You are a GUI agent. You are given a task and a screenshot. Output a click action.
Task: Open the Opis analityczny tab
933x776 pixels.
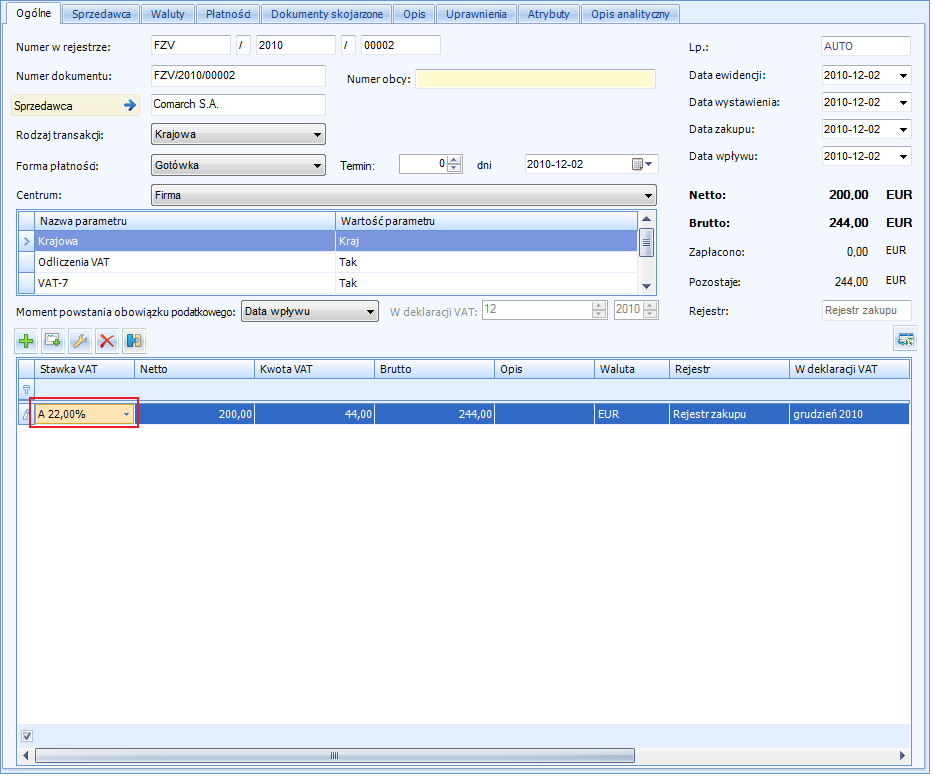tap(630, 14)
